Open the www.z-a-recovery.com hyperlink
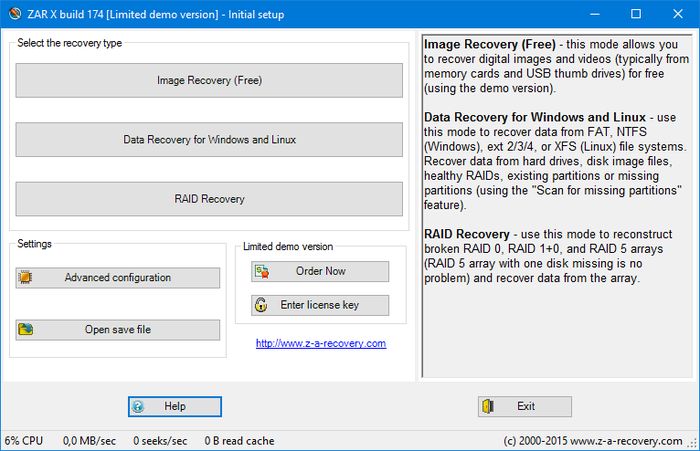The width and height of the screenshot is (700, 451). [320, 343]
